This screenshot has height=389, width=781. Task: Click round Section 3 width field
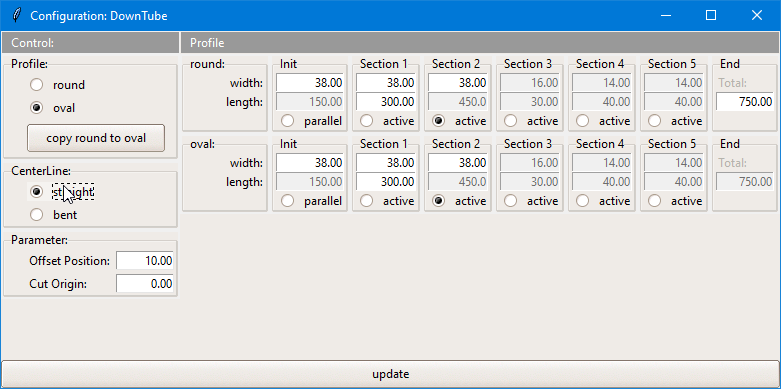530,82
